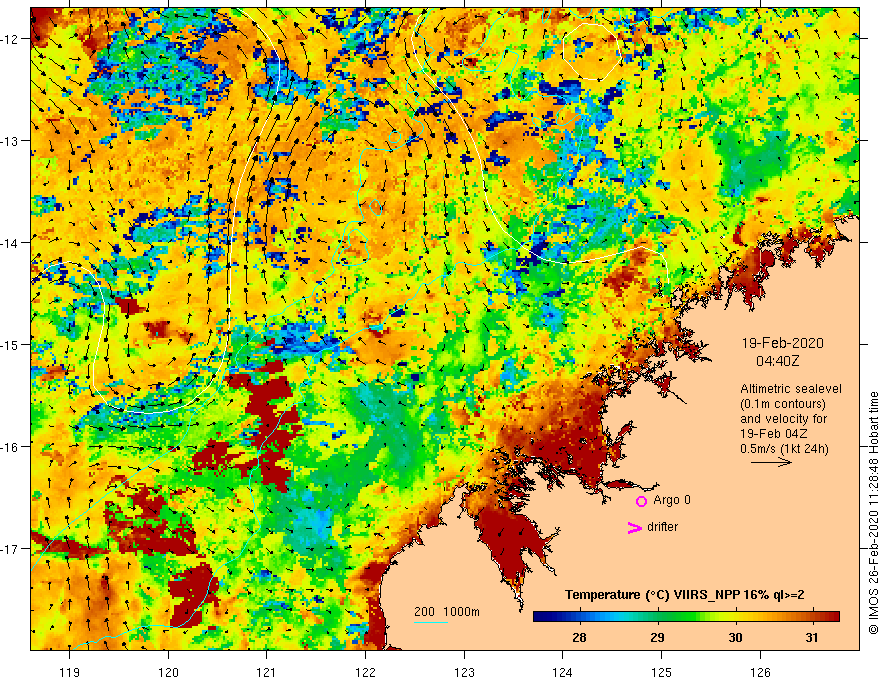880x680 pixels.
Task: Click the cyan 200 1000m contour legend line
Action: pyautogui.click(x=431, y=622)
